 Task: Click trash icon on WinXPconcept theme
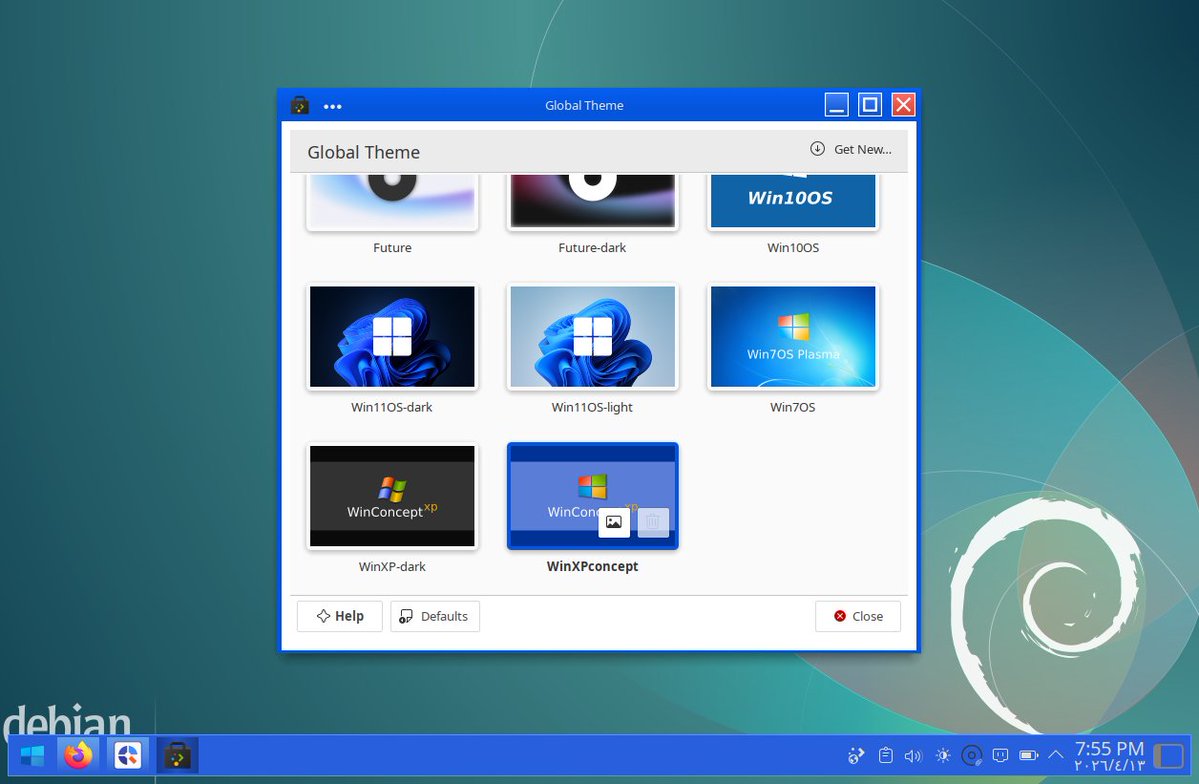[653, 522]
